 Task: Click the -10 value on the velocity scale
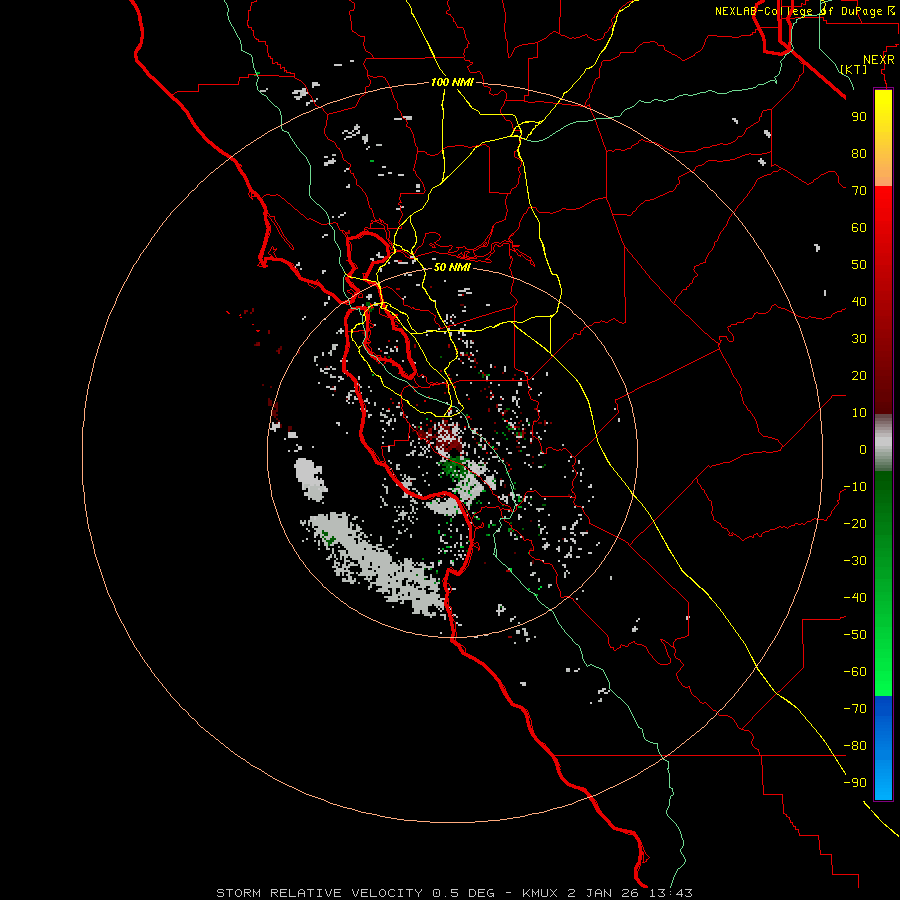coord(855,487)
